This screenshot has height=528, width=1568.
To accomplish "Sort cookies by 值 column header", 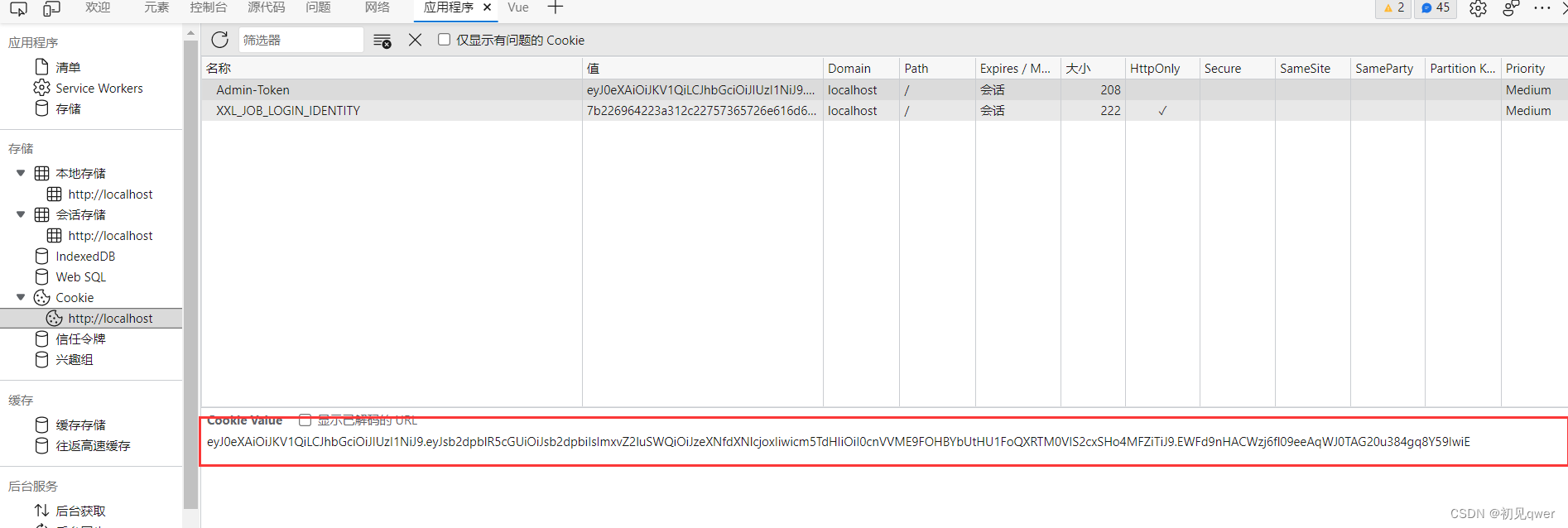I will click(x=703, y=68).
